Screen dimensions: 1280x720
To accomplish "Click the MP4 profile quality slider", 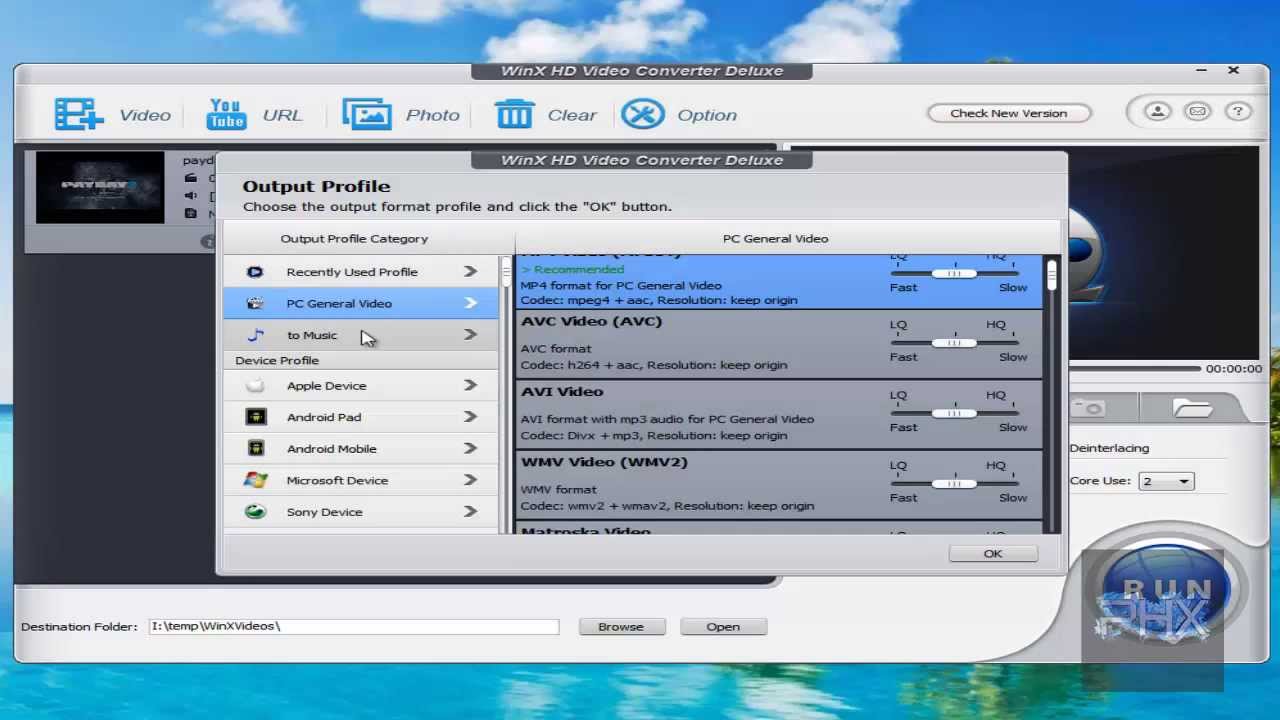I will 954,273.
